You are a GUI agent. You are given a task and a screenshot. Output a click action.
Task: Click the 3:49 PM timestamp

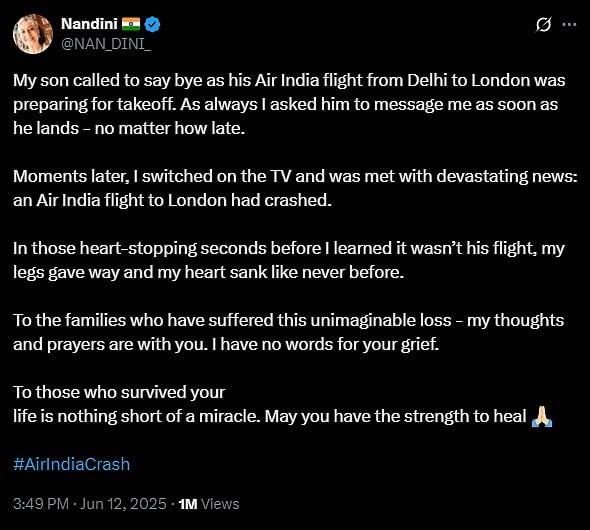click(41, 504)
